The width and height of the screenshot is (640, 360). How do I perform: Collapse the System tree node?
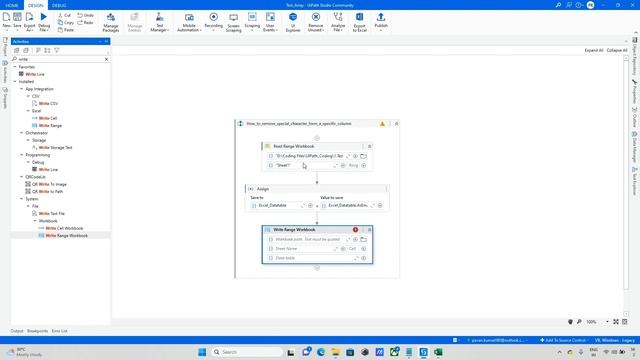pos(22,199)
